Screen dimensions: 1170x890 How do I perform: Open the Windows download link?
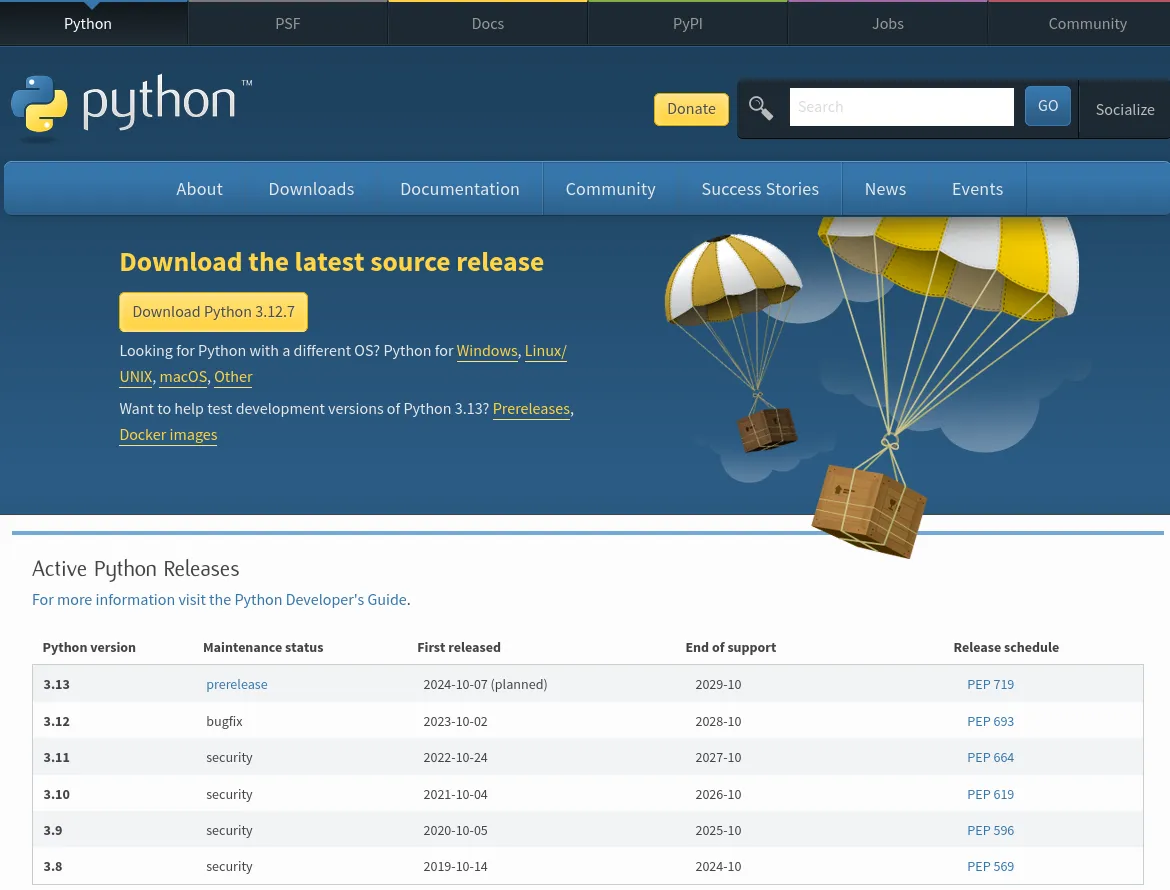tap(487, 350)
